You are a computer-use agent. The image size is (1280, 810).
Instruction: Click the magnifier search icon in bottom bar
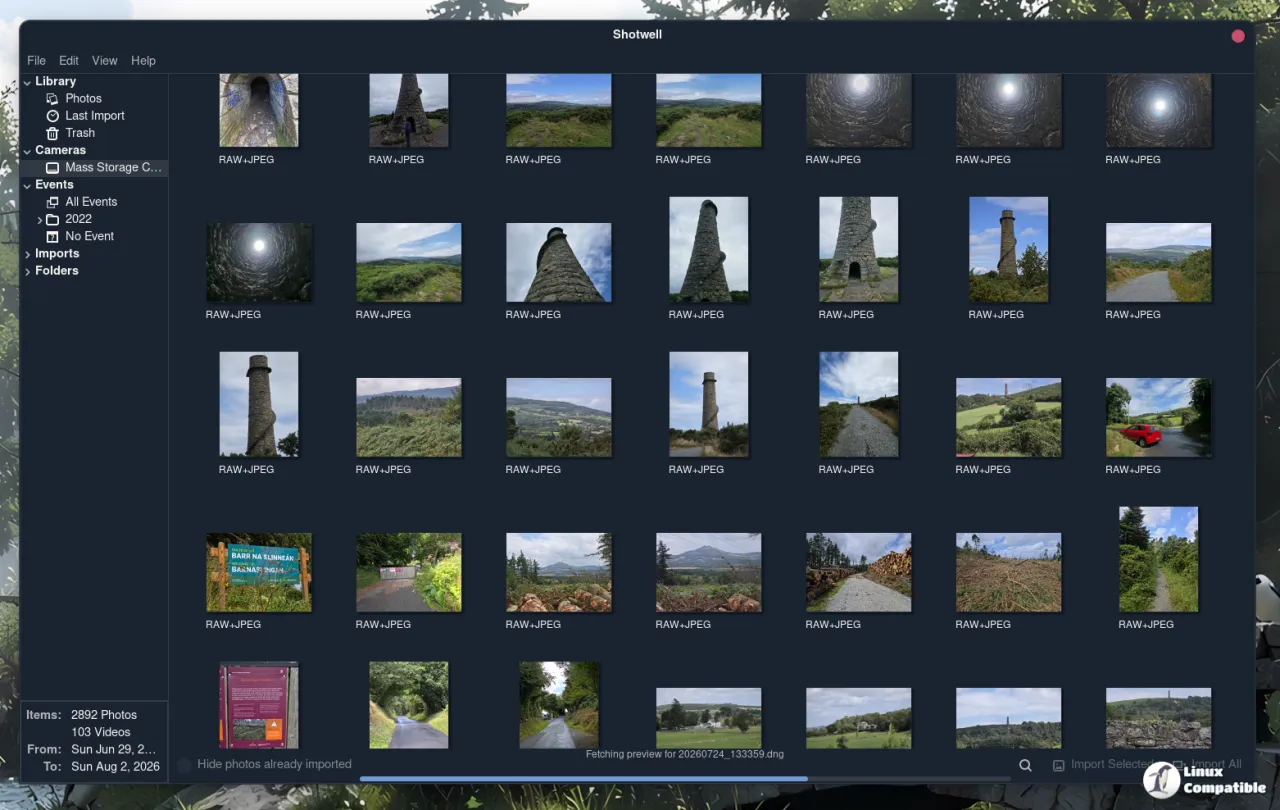1025,765
